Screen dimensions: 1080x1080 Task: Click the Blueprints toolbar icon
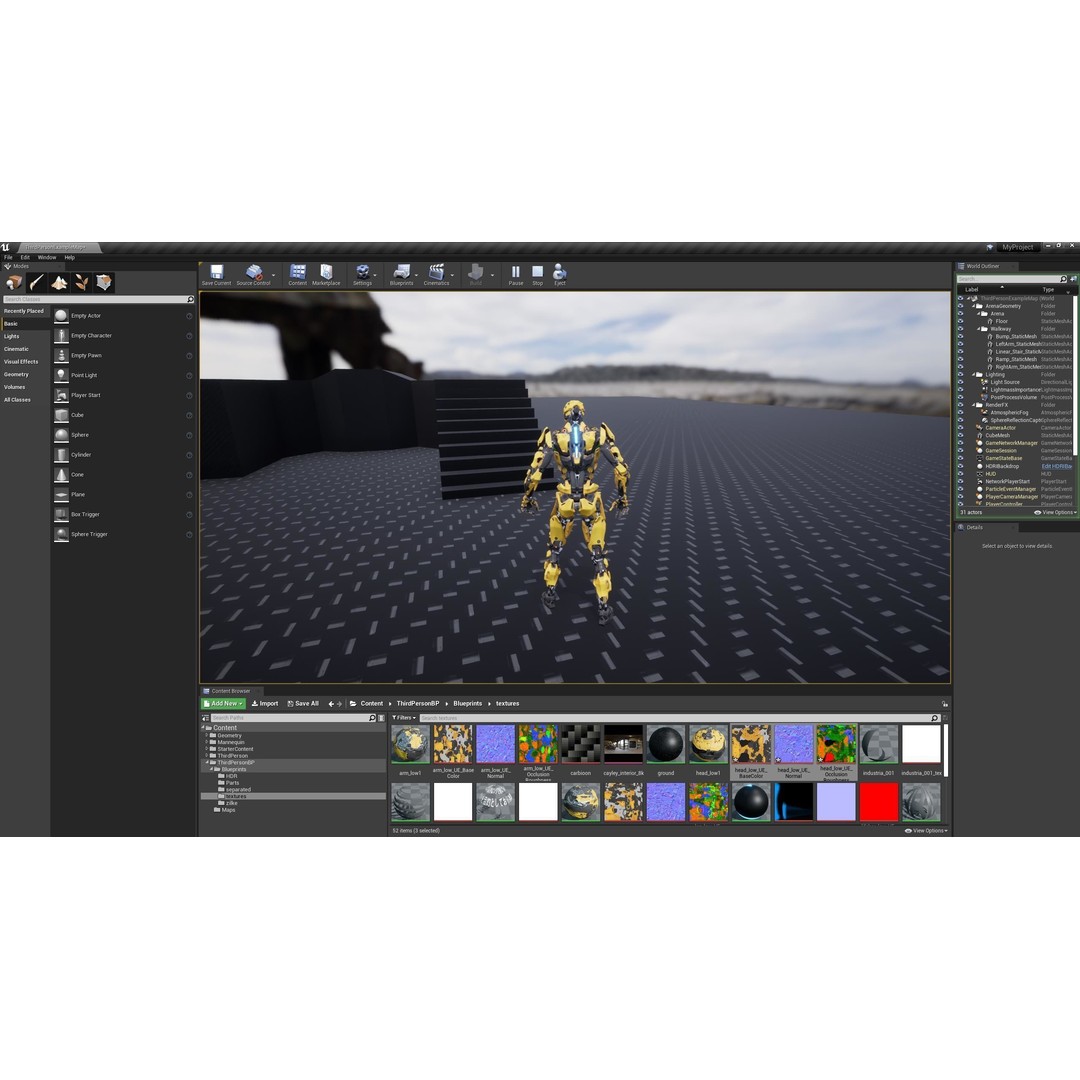coord(401,272)
